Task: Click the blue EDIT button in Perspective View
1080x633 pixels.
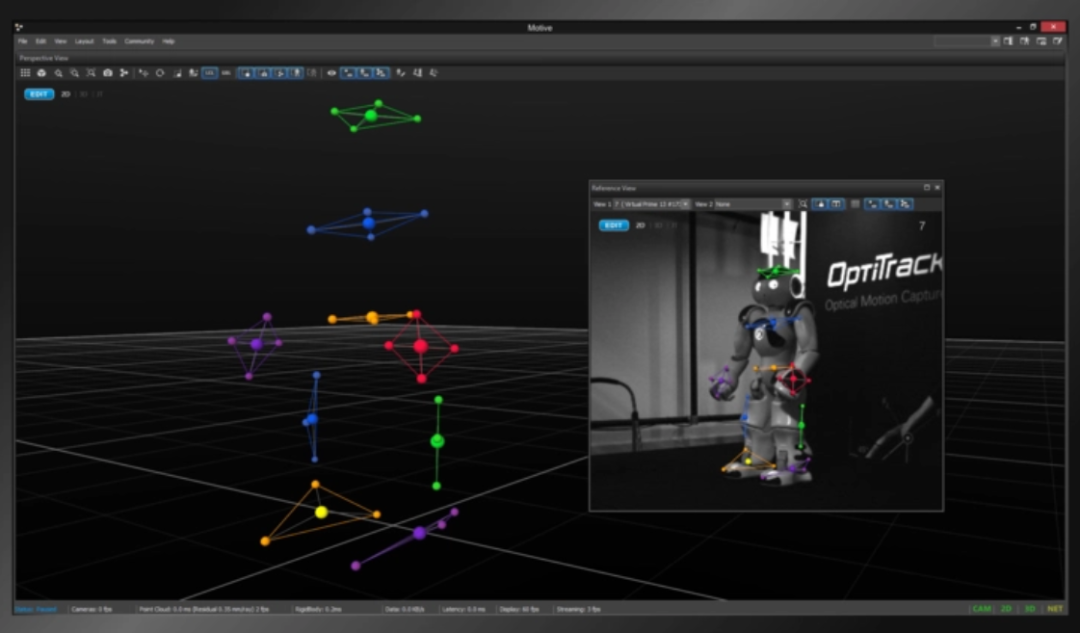Action: click(39, 94)
